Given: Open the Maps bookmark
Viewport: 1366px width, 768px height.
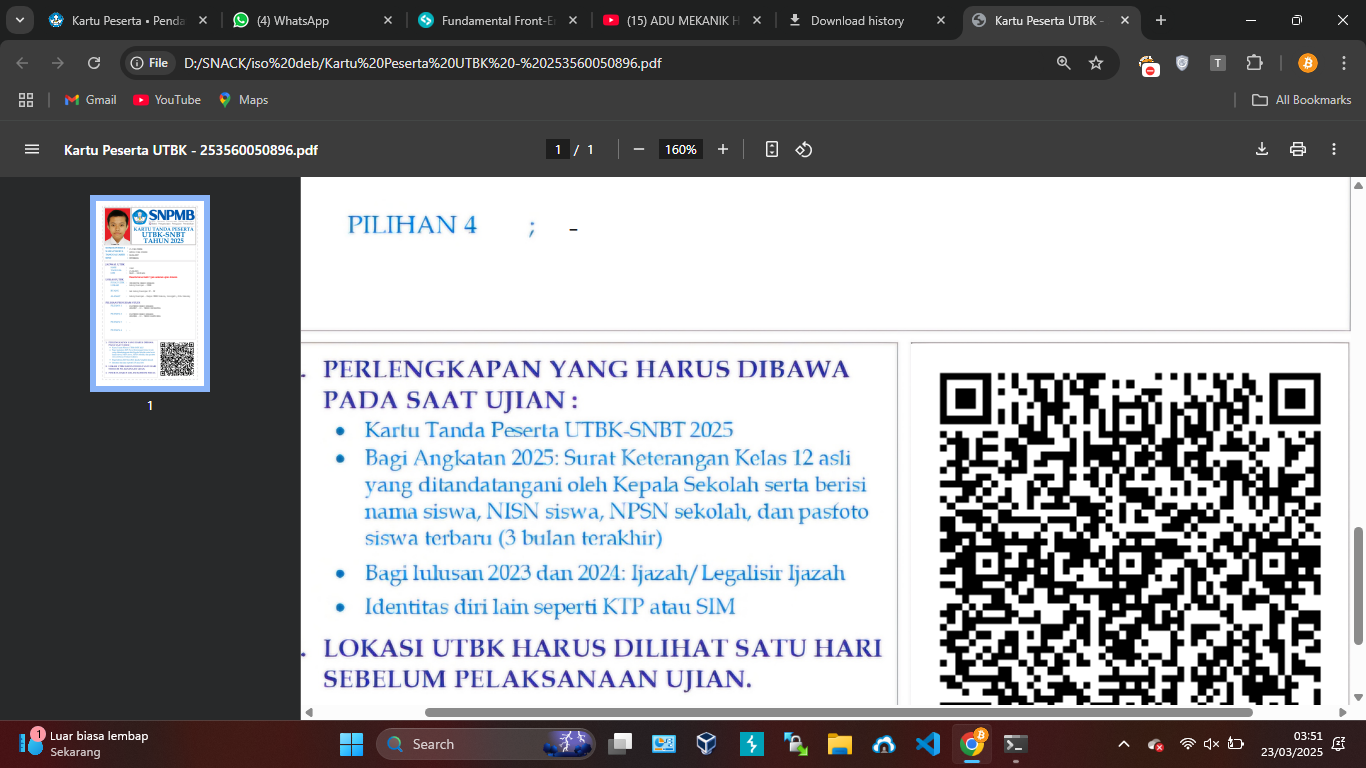Looking at the screenshot, I should point(243,100).
